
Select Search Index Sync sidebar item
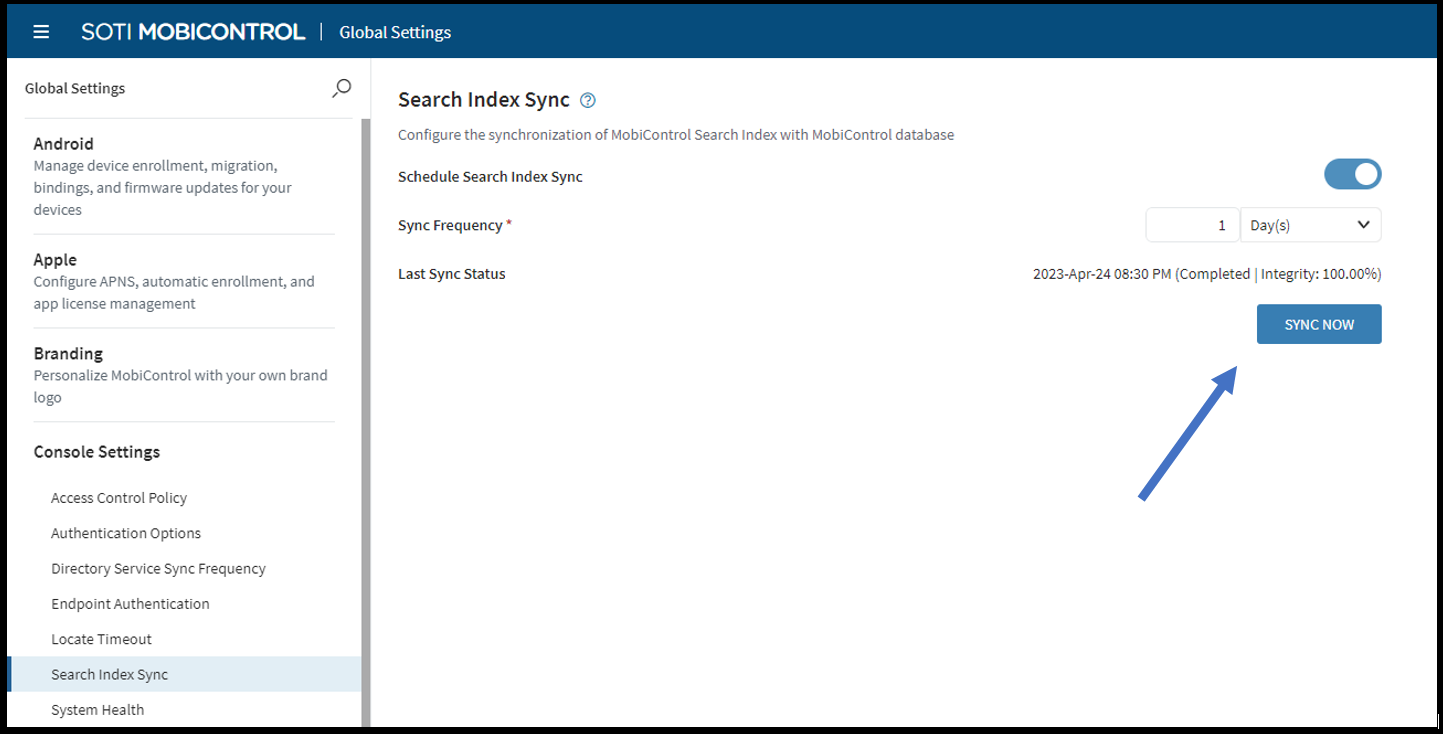tap(110, 674)
